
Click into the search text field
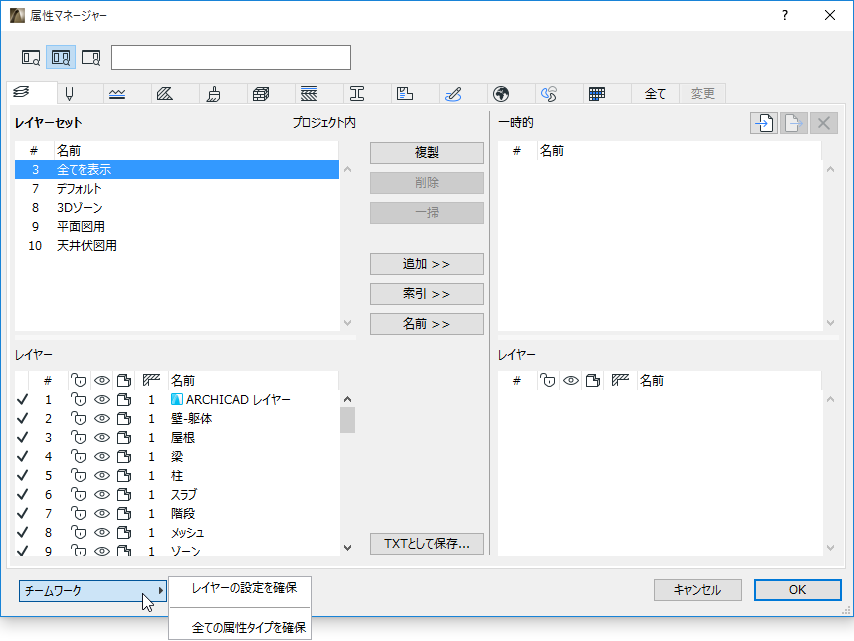coord(231,58)
